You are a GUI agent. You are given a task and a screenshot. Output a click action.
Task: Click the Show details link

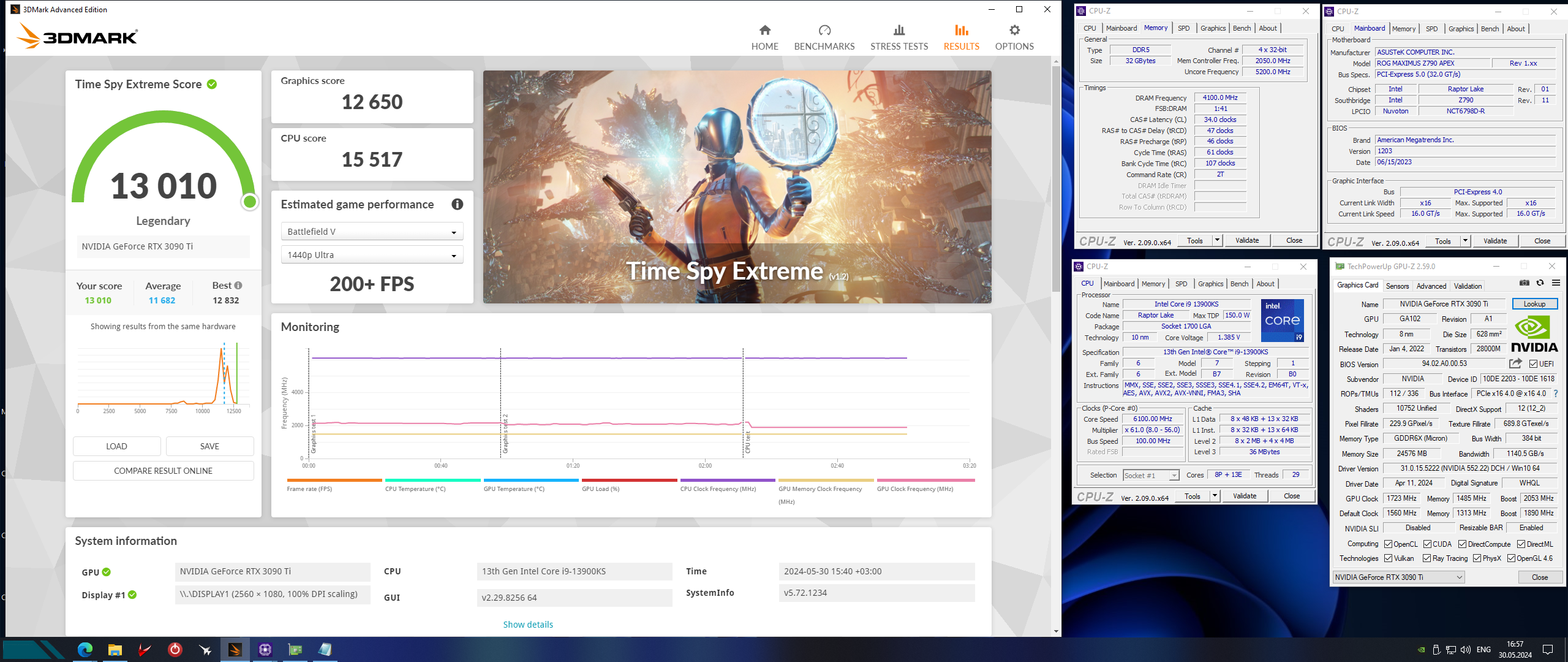point(528,625)
